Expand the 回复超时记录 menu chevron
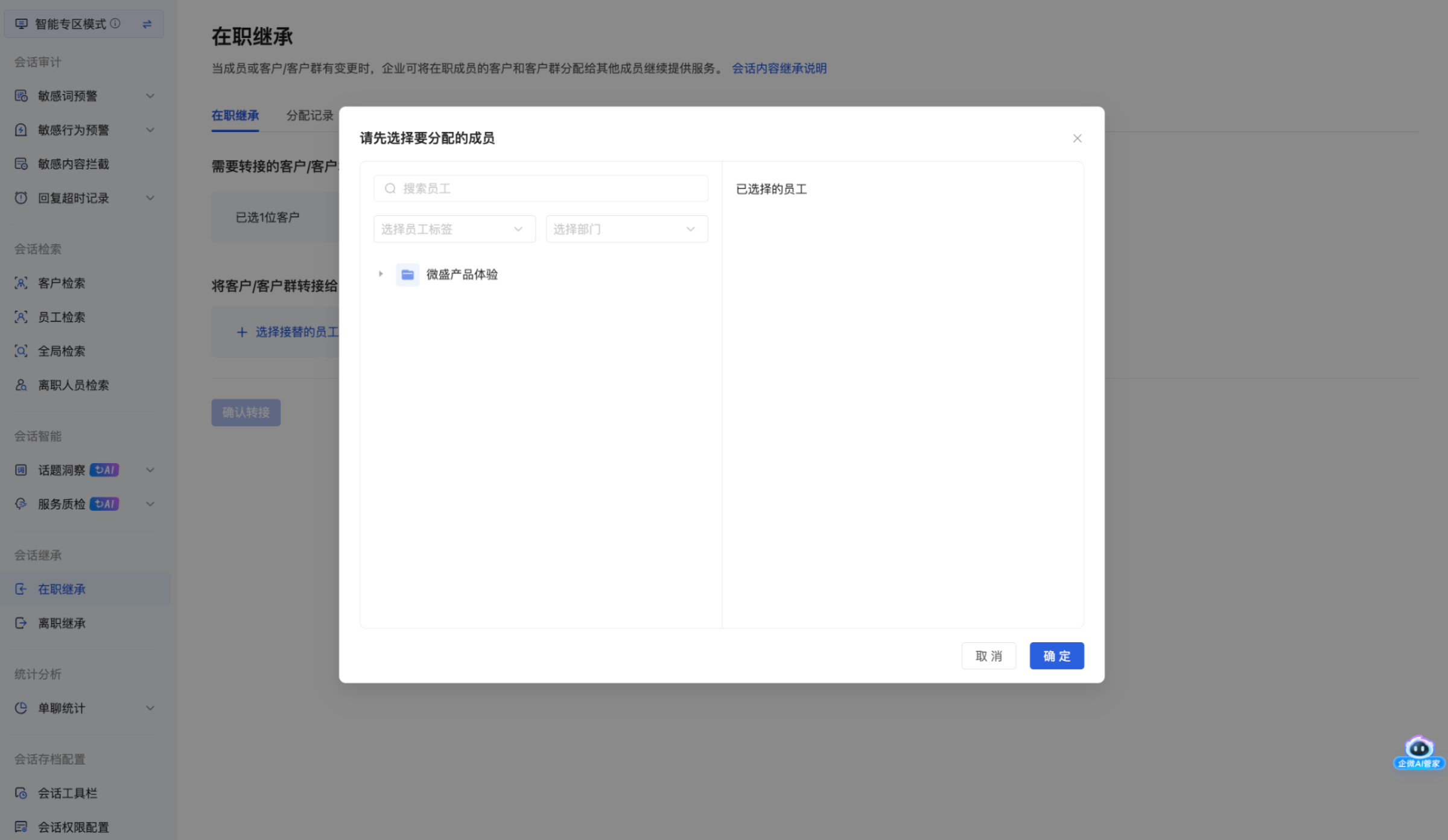The width and height of the screenshot is (1448, 840). [x=150, y=198]
